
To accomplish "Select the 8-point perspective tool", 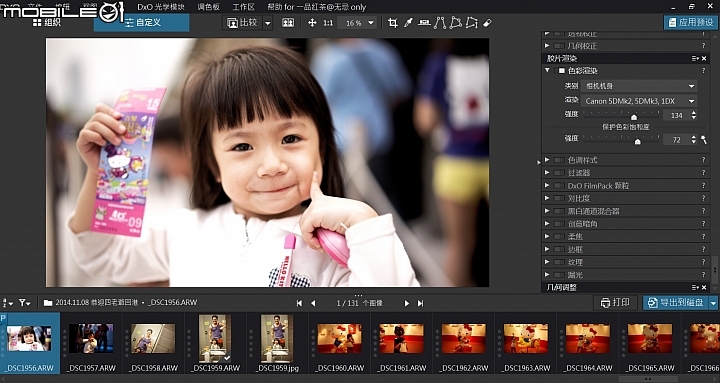I will (x=472, y=23).
